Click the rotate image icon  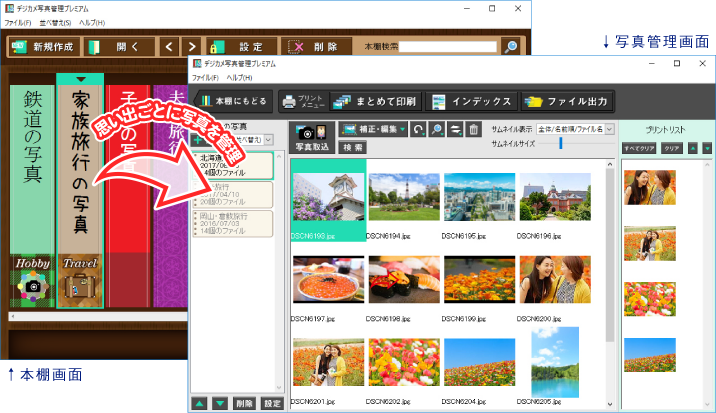click(x=418, y=129)
